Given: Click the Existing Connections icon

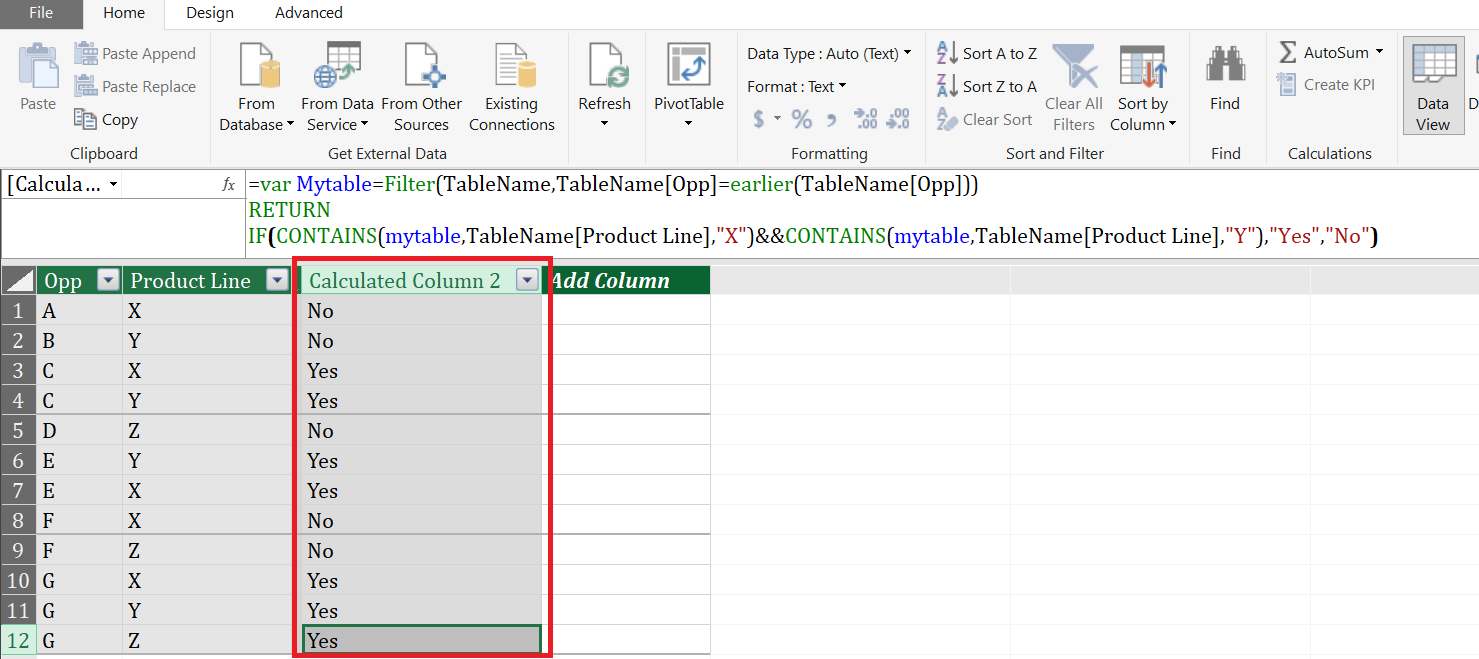Looking at the screenshot, I should [512, 66].
